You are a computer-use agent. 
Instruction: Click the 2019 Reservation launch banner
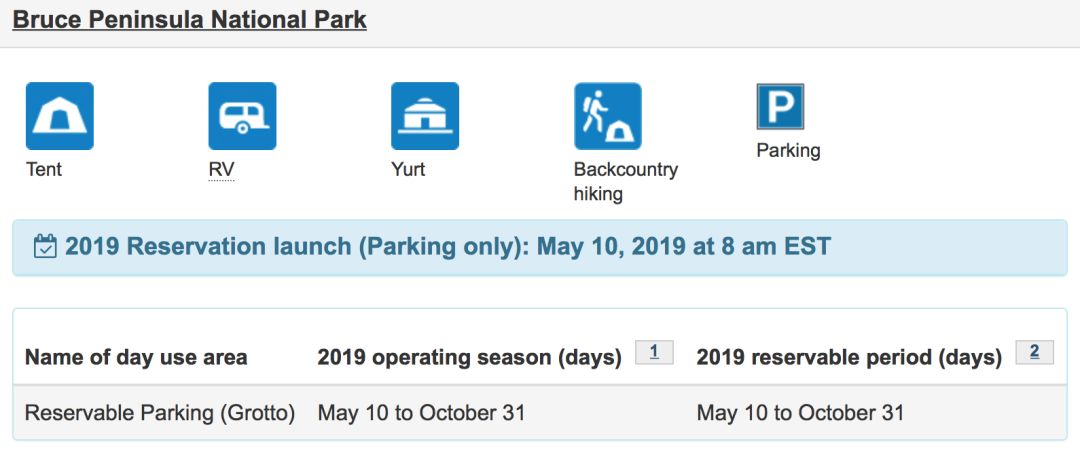click(x=540, y=247)
